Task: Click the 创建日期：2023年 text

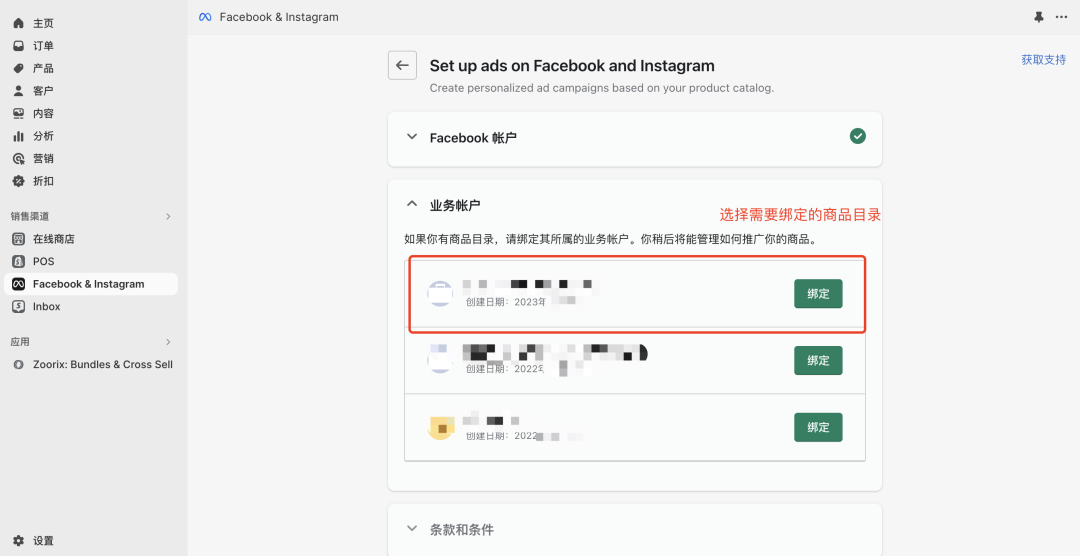Action: 506,302
